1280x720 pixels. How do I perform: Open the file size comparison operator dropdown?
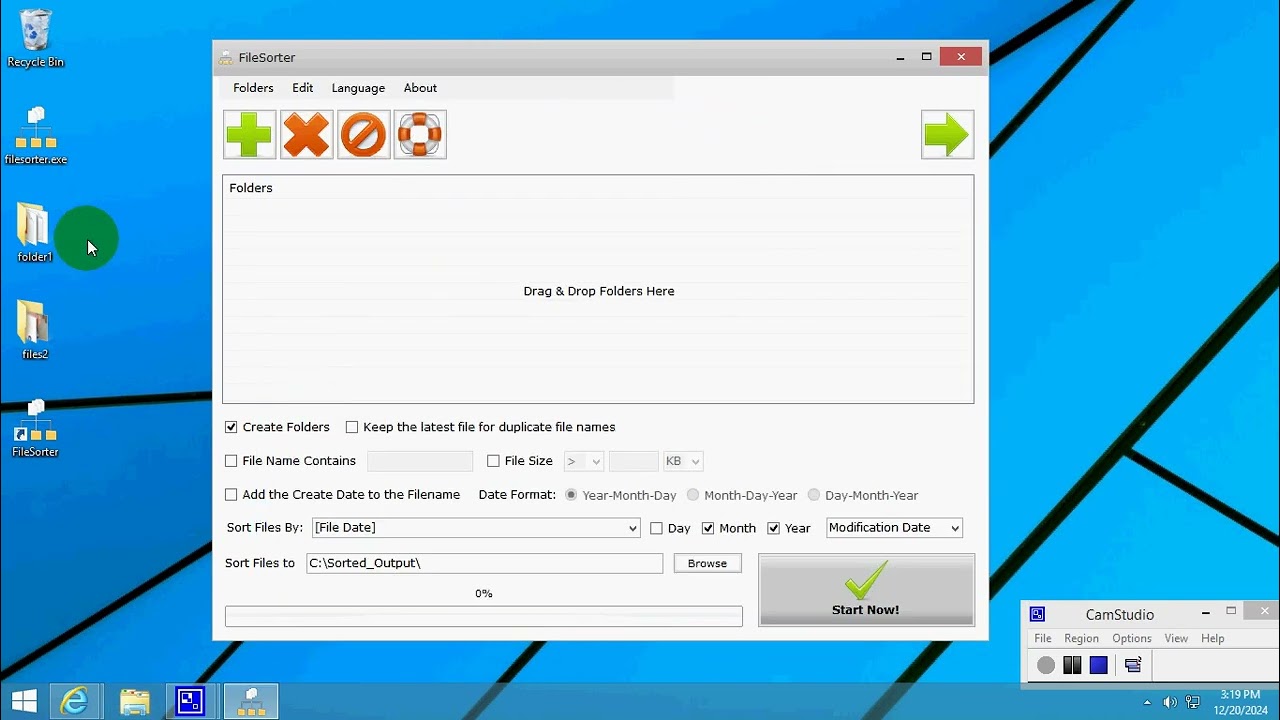point(584,461)
